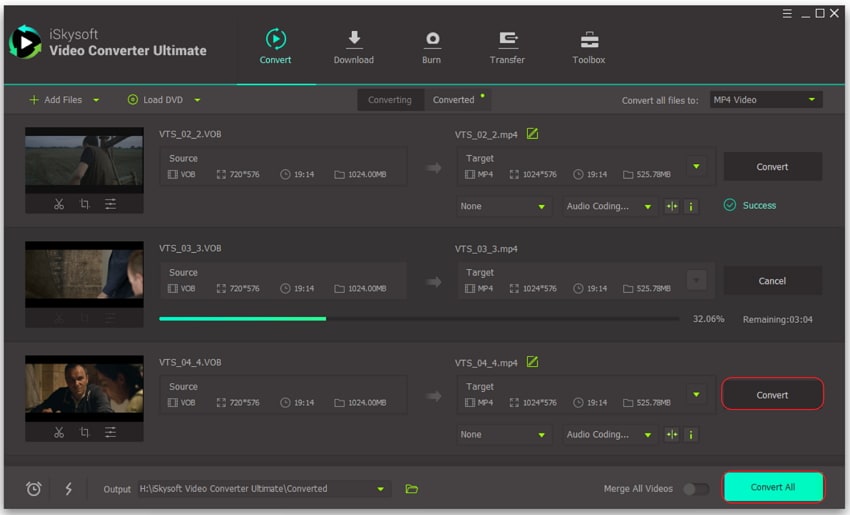
Task: Toggle high speed conversion lightning icon
Action: [x=68, y=488]
